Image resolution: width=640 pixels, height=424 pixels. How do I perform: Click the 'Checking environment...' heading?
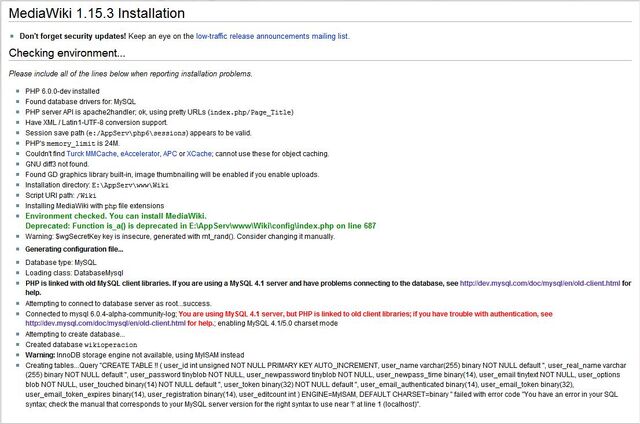(67, 53)
